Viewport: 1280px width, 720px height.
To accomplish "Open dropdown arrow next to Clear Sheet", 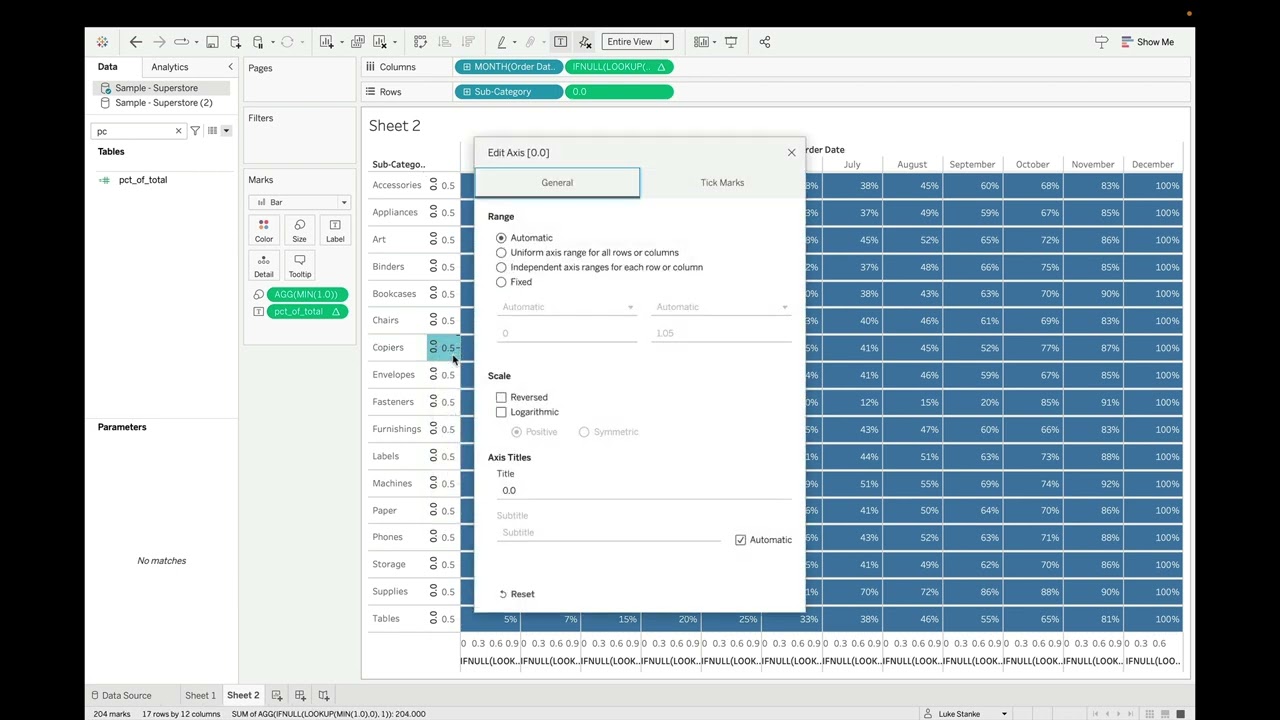I will click(394, 43).
